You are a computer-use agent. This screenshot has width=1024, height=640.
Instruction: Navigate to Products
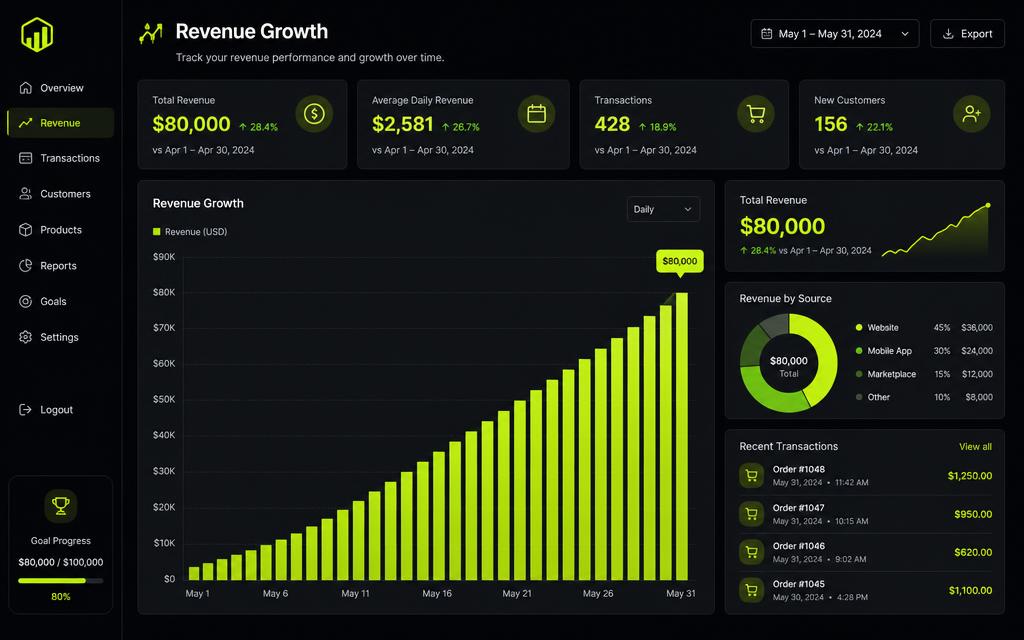pyautogui.click(x=61, y=229)
